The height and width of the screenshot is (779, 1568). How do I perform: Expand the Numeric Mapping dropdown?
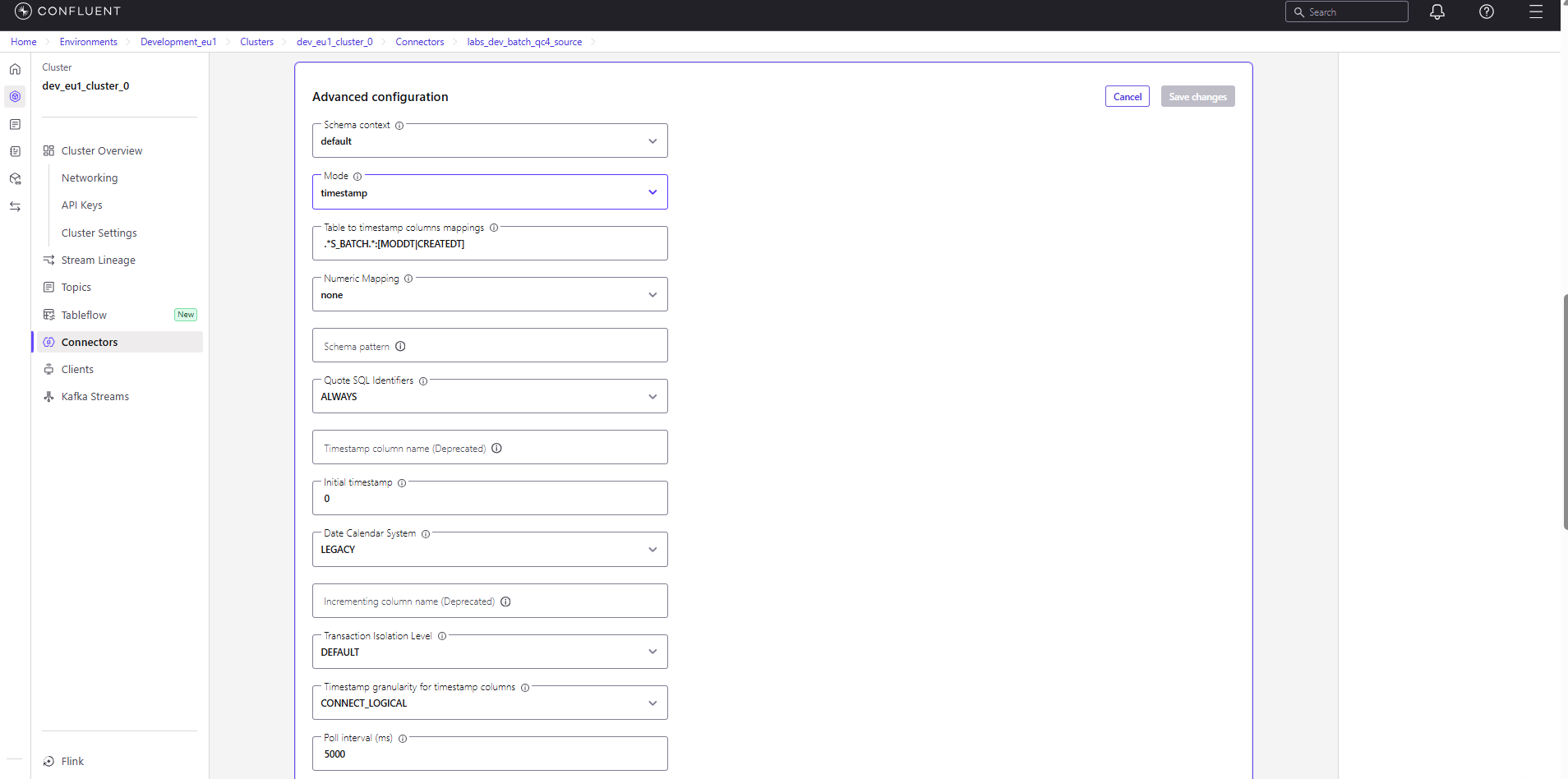[x=490, y=294]
